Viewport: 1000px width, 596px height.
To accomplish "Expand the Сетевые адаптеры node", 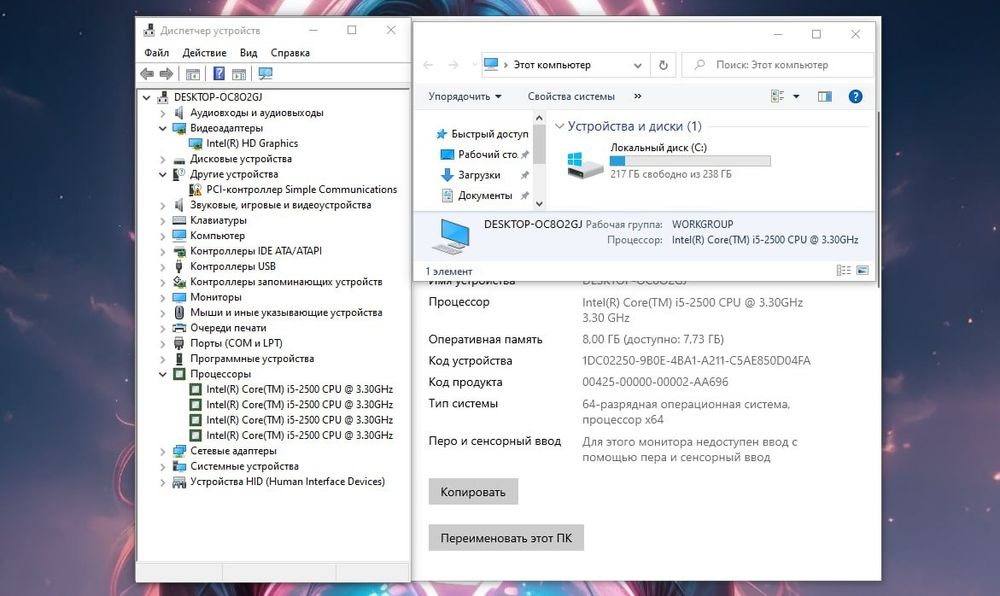I will click(x=163, y=451).
